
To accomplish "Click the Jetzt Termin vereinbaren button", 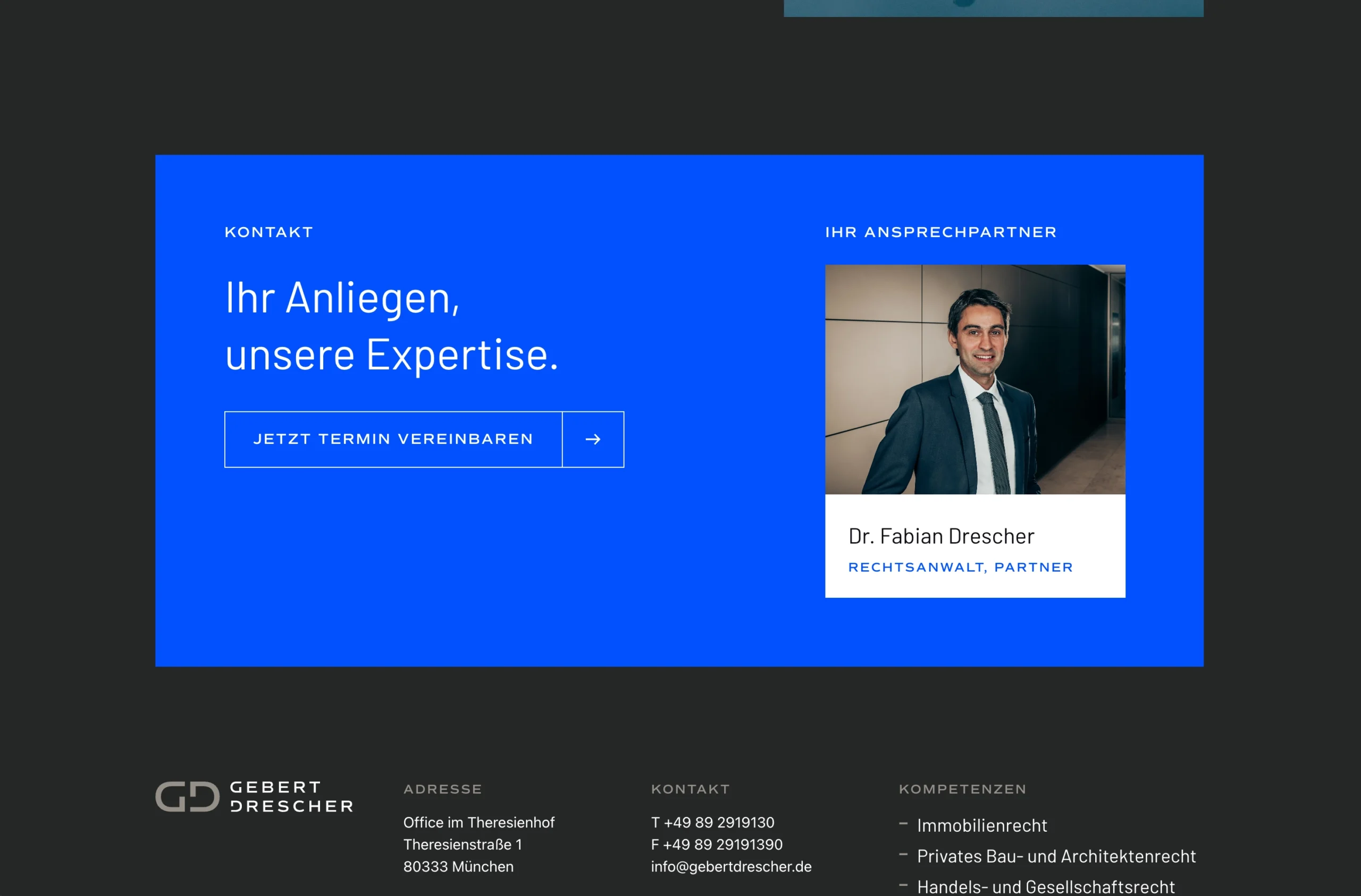I will coord(424,439).
